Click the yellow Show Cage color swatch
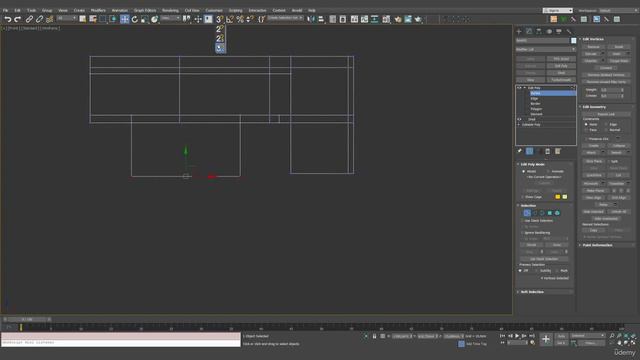Viewport: 640px width, 360px height. pyautogui.click(x=565, y=197)
